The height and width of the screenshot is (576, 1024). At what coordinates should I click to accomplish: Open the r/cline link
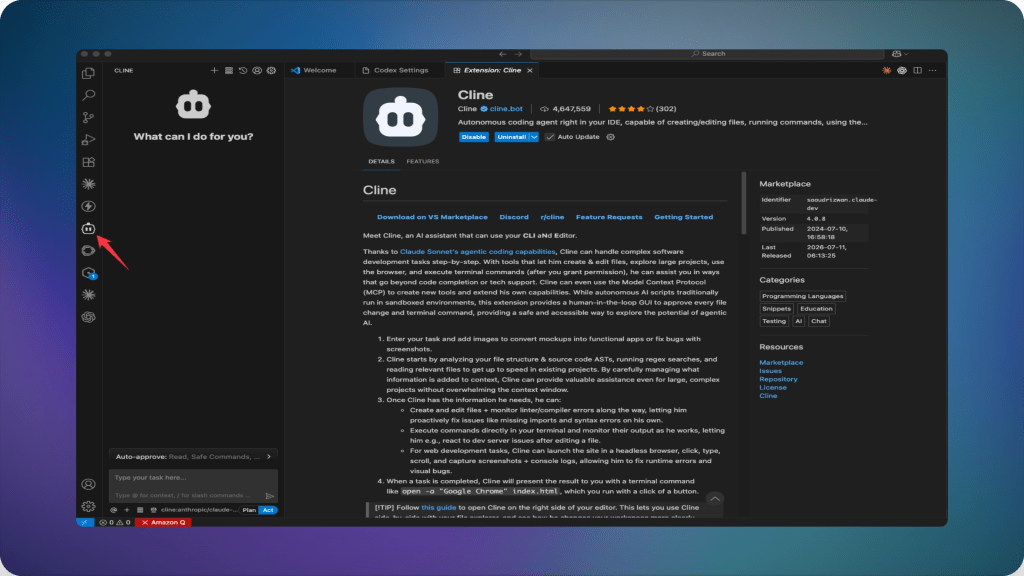(552, 217)
